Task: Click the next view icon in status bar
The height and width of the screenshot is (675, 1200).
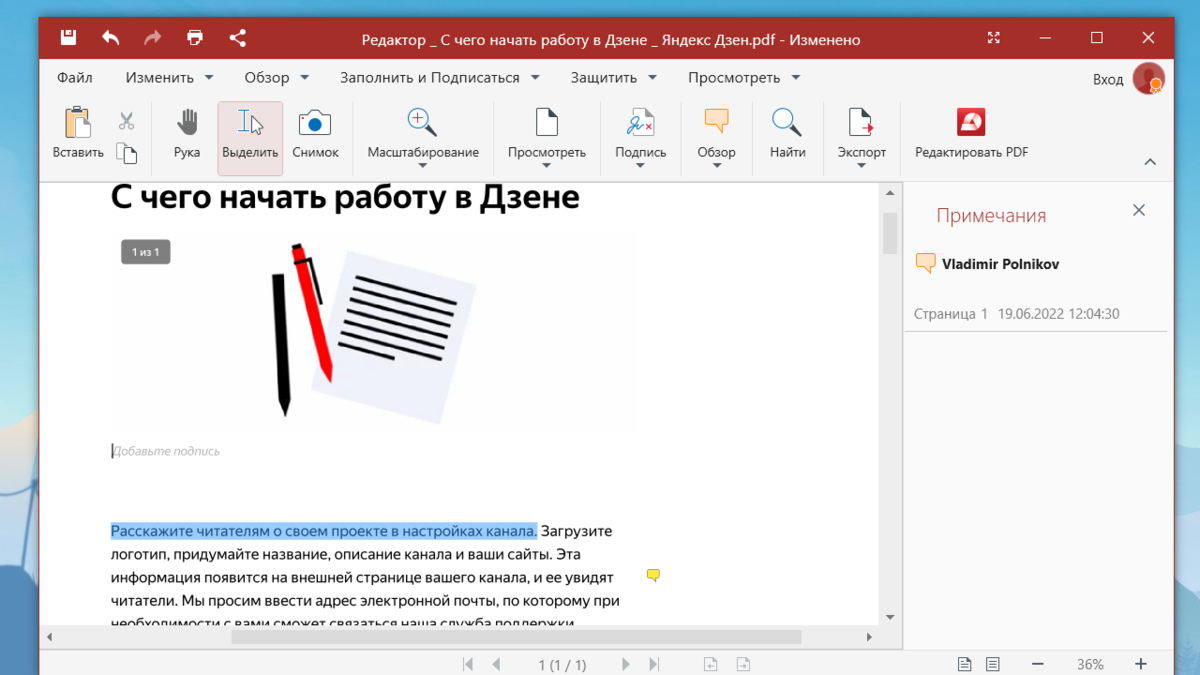Action: [x=743, y=664]
